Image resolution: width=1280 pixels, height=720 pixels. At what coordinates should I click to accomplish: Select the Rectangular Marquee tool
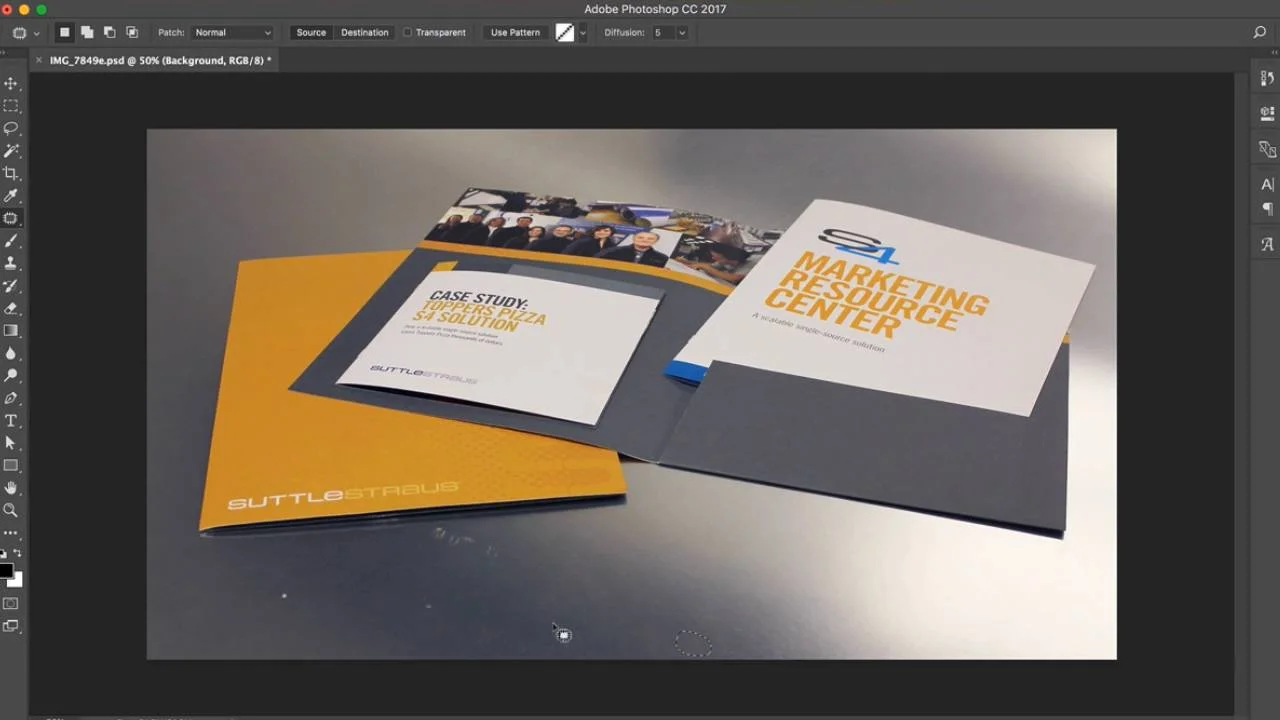(11, 106)
